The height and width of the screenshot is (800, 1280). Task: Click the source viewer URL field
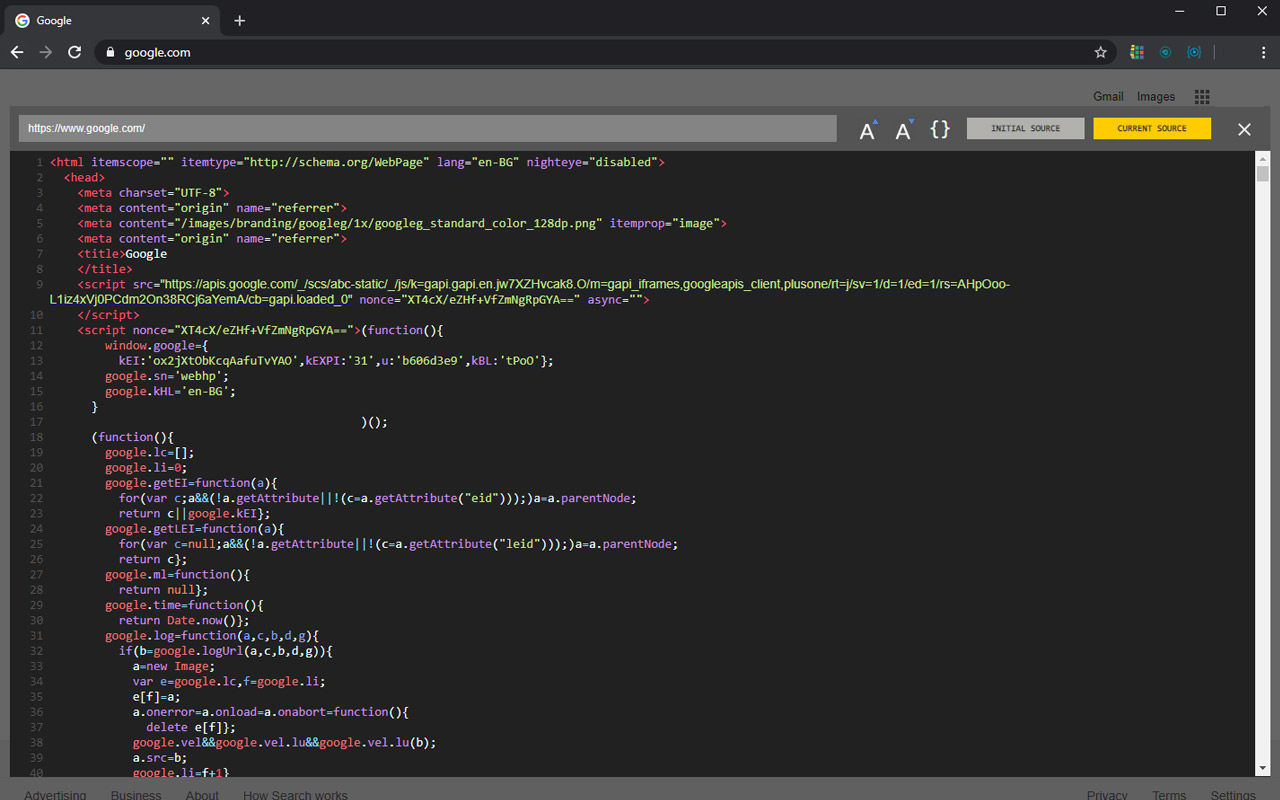tap(430, 128)
